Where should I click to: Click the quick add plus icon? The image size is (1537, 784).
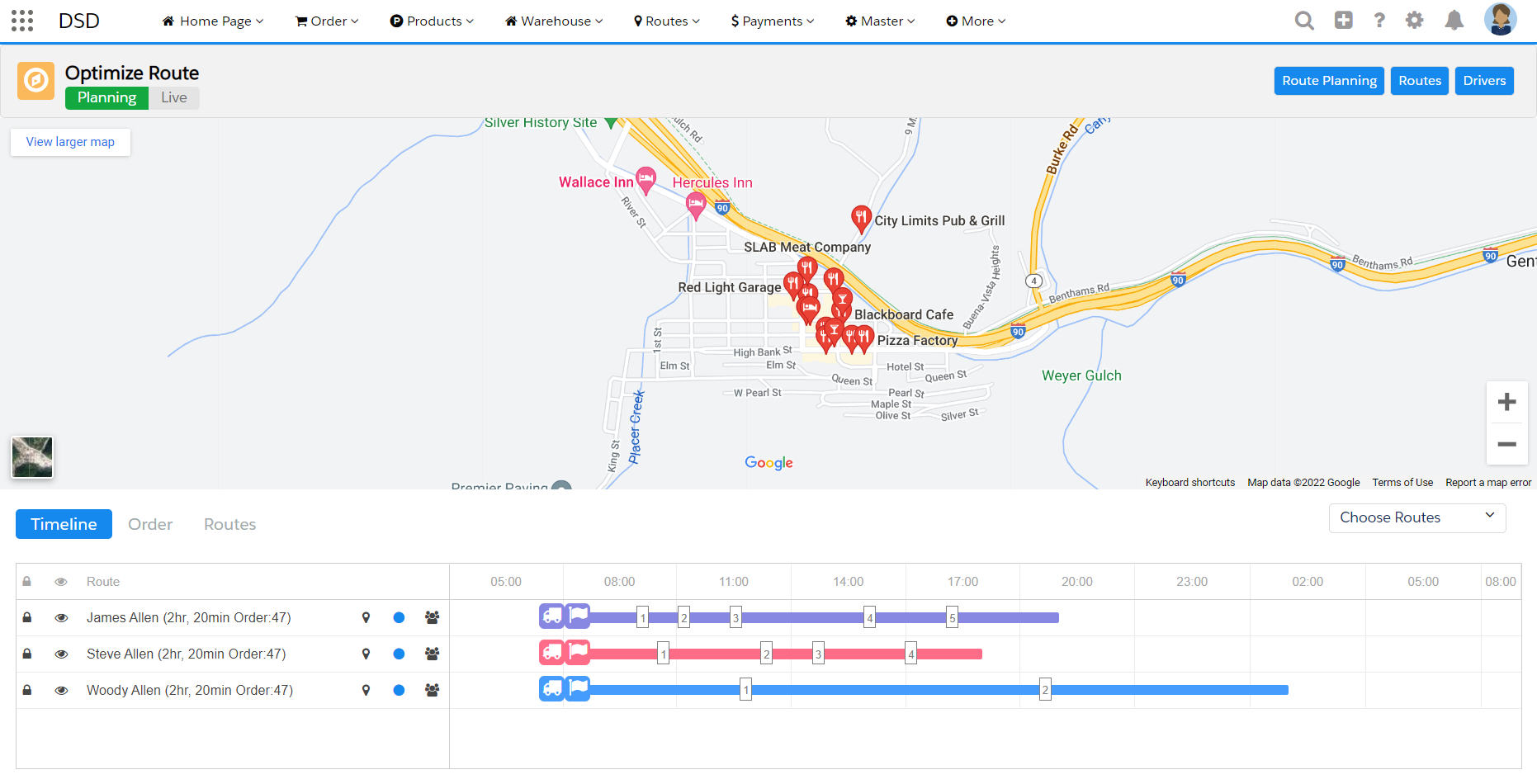coord(1343,20)
